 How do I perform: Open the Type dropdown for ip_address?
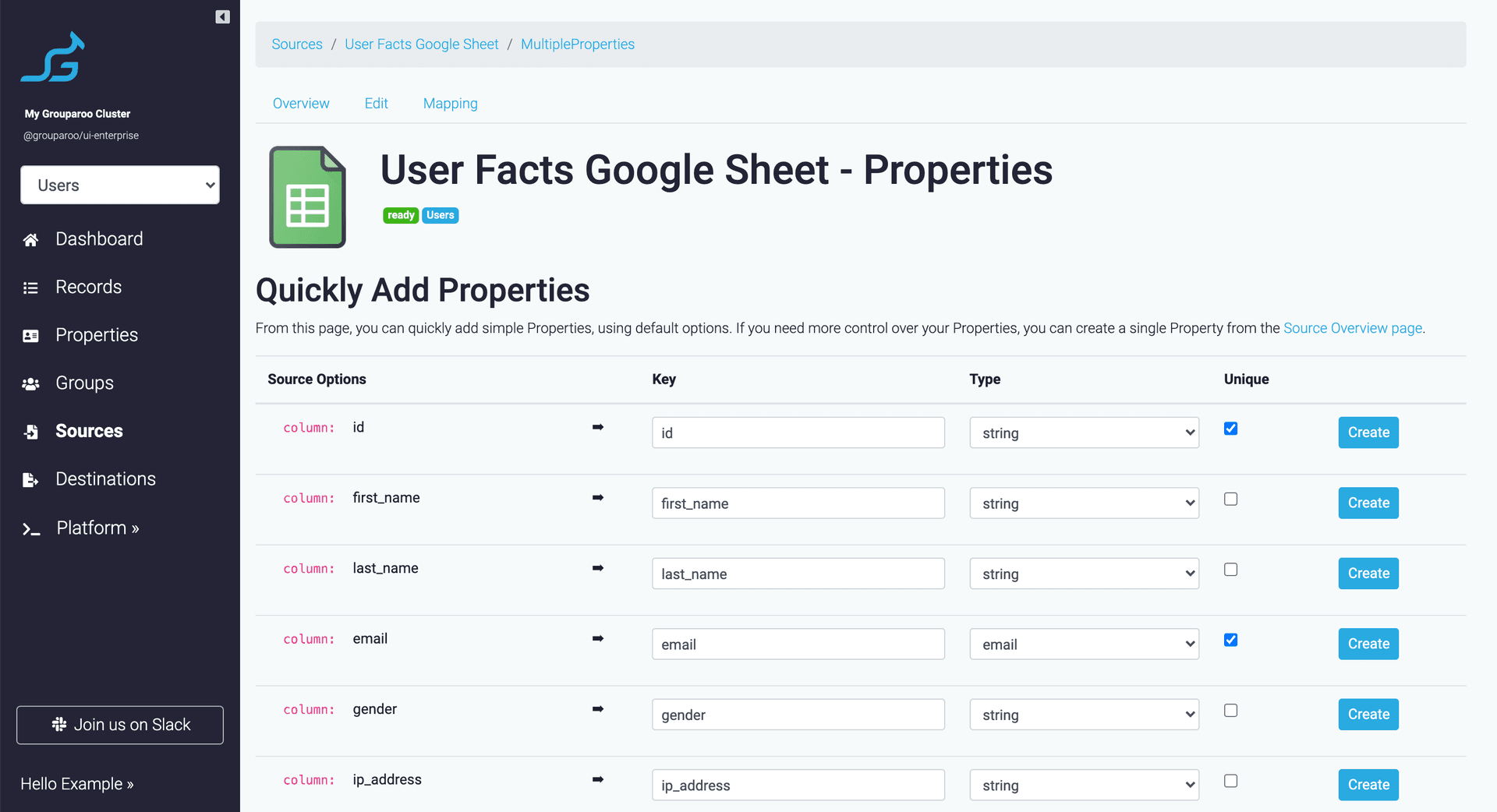[1084, 785]
